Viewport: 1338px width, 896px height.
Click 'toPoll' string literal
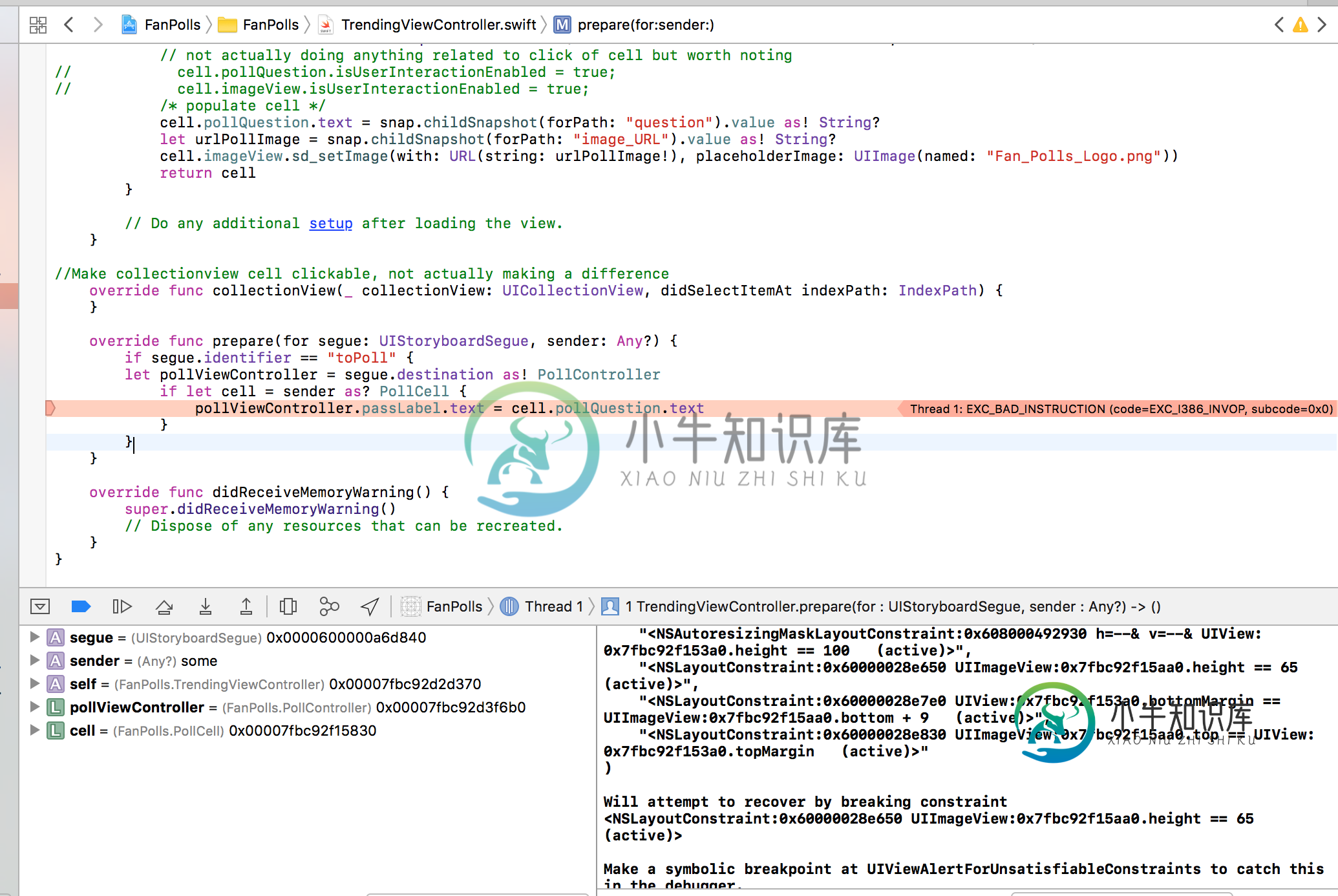[x=361, y=358]
